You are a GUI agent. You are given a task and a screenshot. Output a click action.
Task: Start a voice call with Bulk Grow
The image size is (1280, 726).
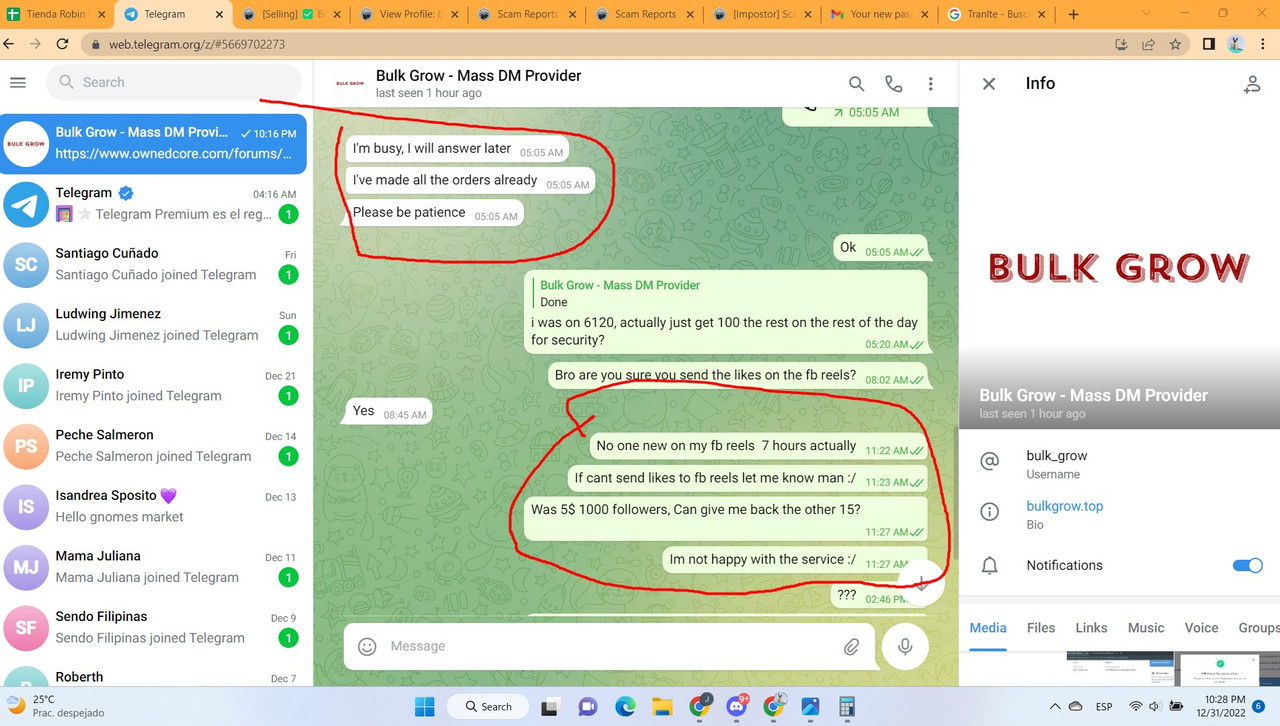[893, 84]
